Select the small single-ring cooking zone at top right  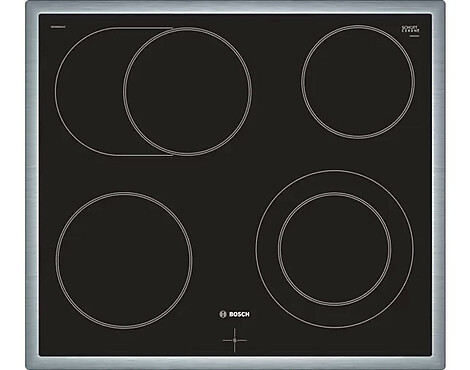click(x=358, y=82)
